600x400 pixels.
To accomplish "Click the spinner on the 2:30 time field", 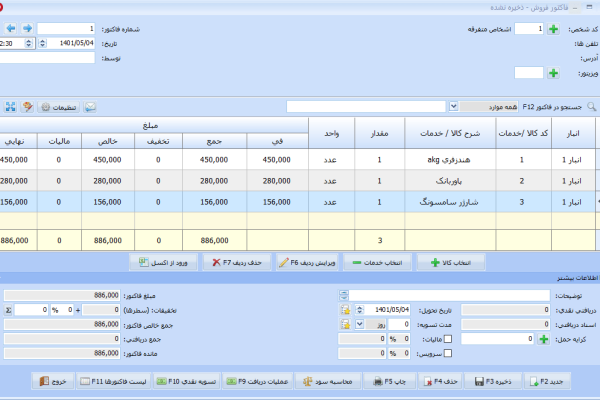I will pos(29,43).
